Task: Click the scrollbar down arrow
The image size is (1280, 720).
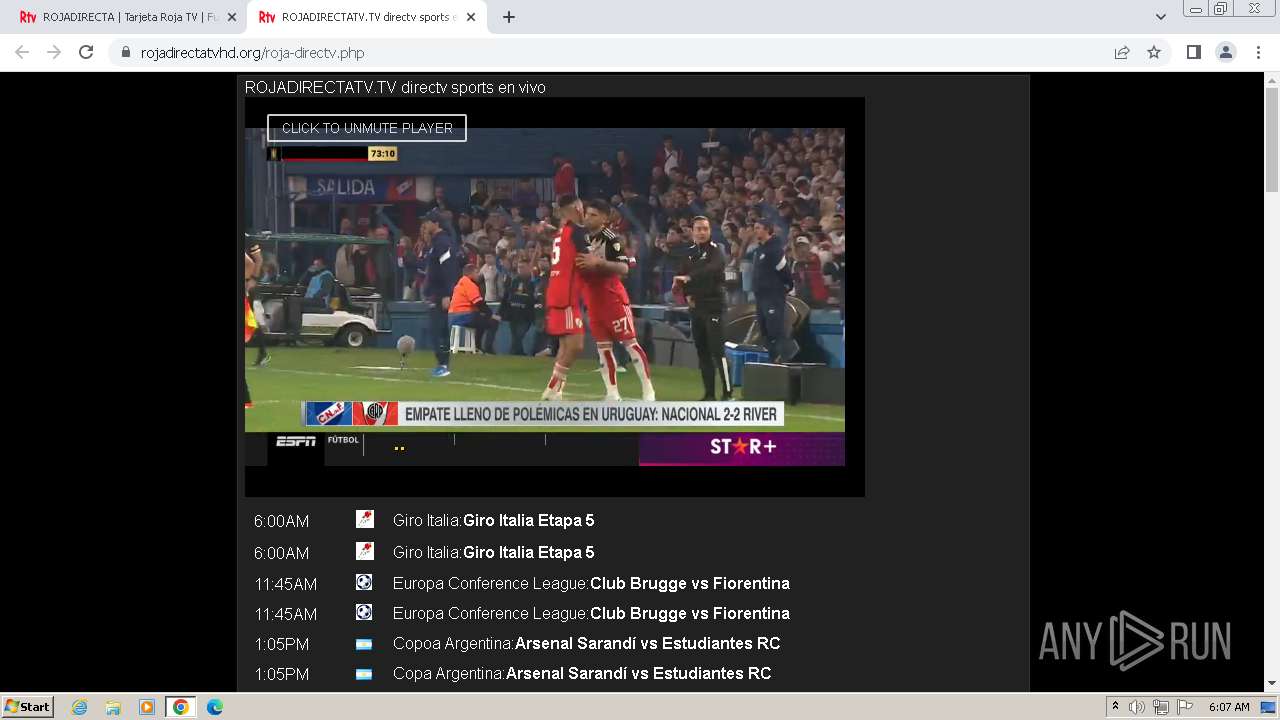Action: tap(1272, 684)
